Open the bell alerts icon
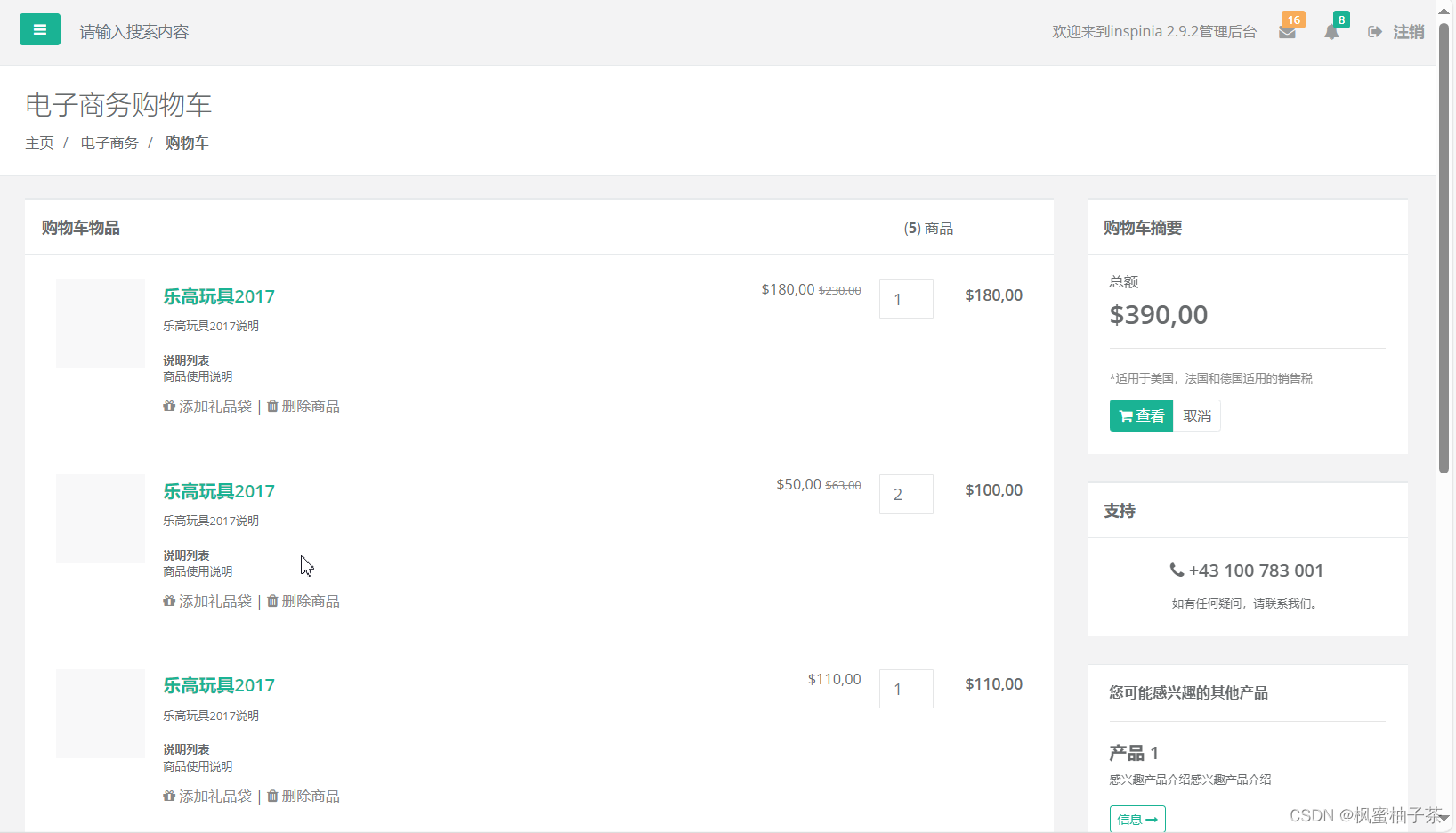This screenshot has height=833, width=1456. tap(1331, 32)
